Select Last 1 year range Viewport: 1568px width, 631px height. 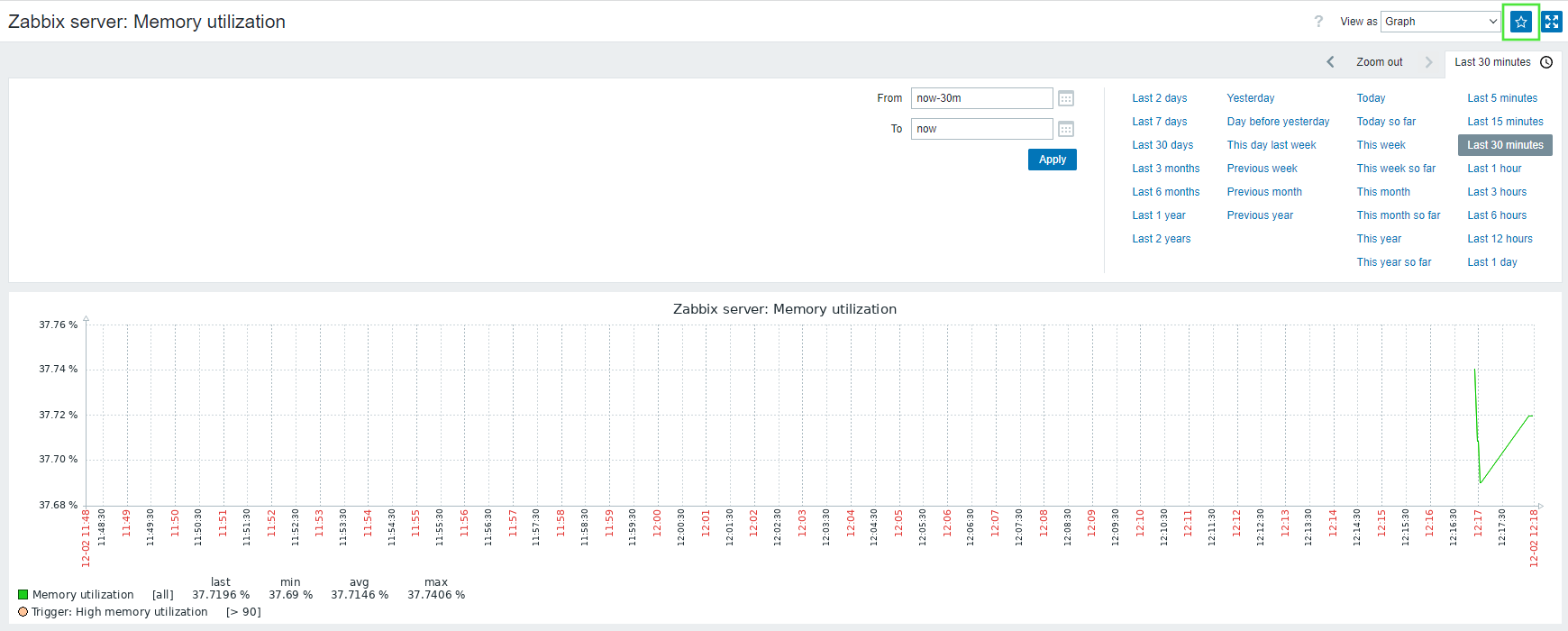pos(1159,215)
